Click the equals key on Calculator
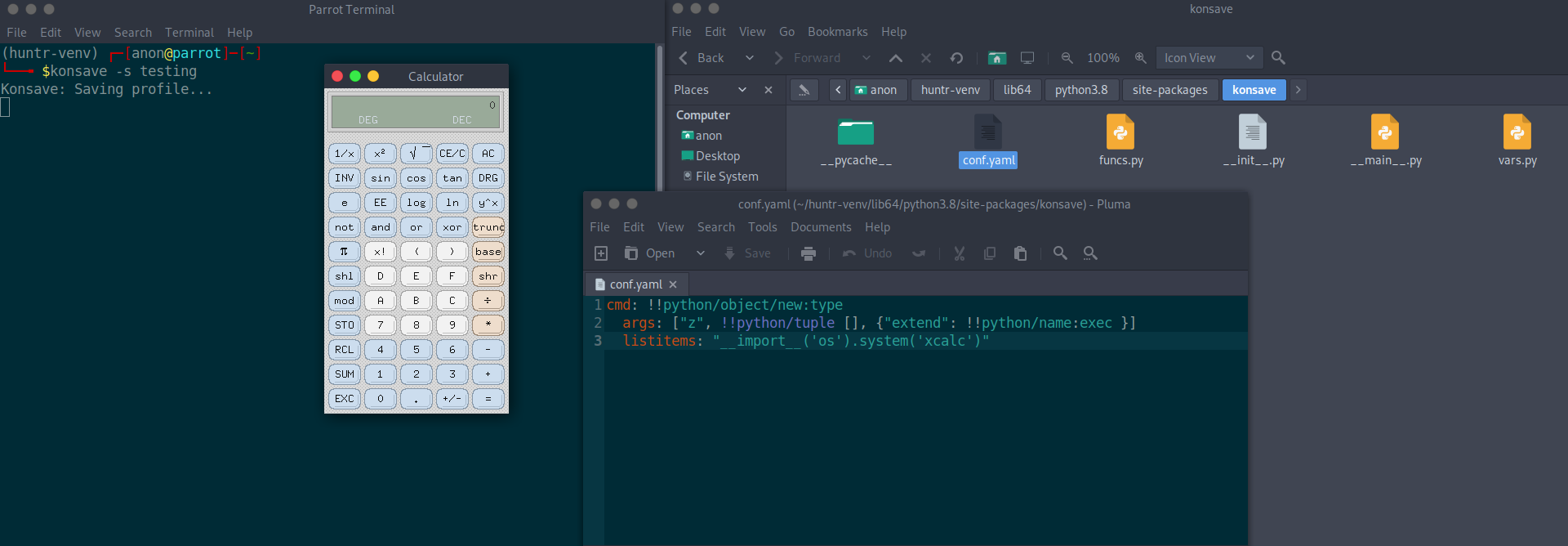1568x546 pixels. point(488,399)
